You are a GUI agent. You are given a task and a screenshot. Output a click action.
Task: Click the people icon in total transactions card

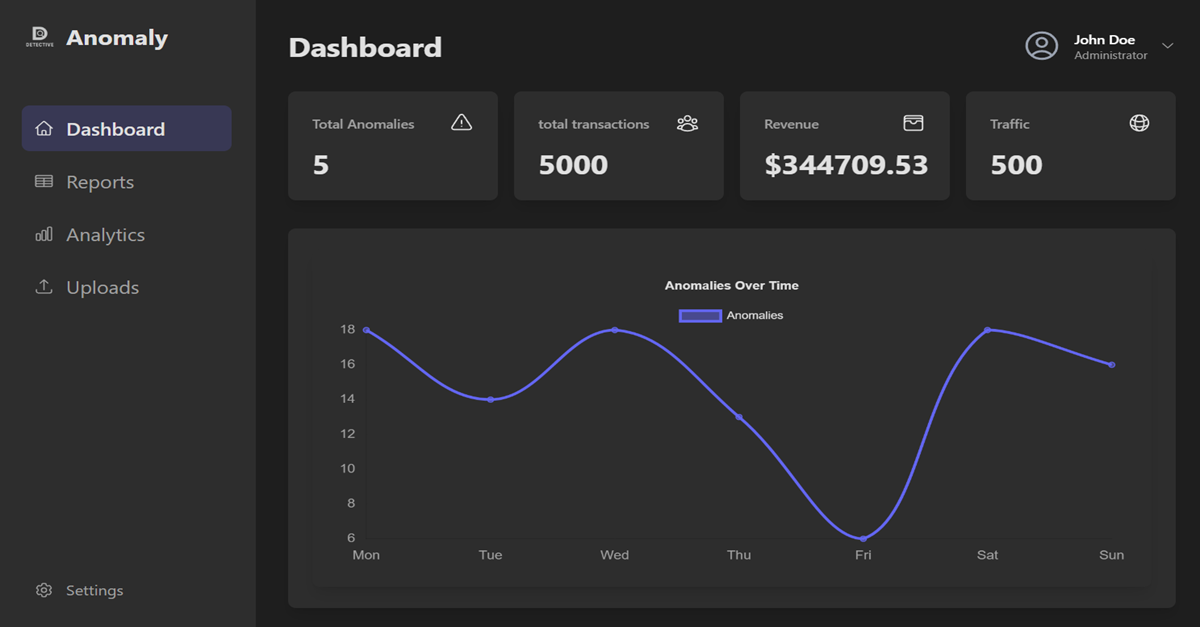click(x=687, y=123)
